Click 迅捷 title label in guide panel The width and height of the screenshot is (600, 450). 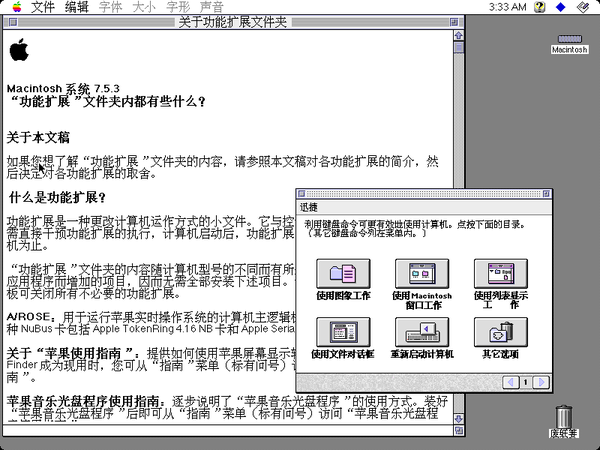pyautogui.click(x=308, y=207)
